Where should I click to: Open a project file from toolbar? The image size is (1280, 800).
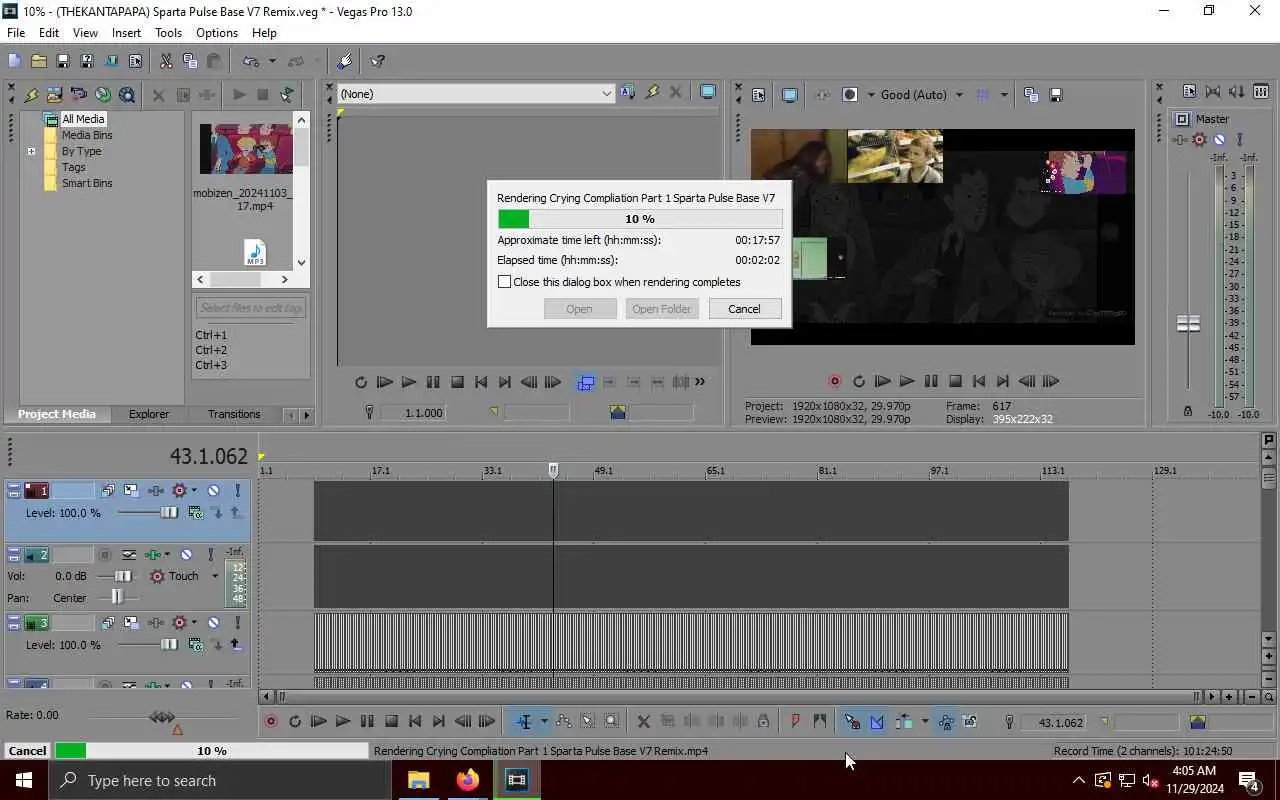click(38, 61)
